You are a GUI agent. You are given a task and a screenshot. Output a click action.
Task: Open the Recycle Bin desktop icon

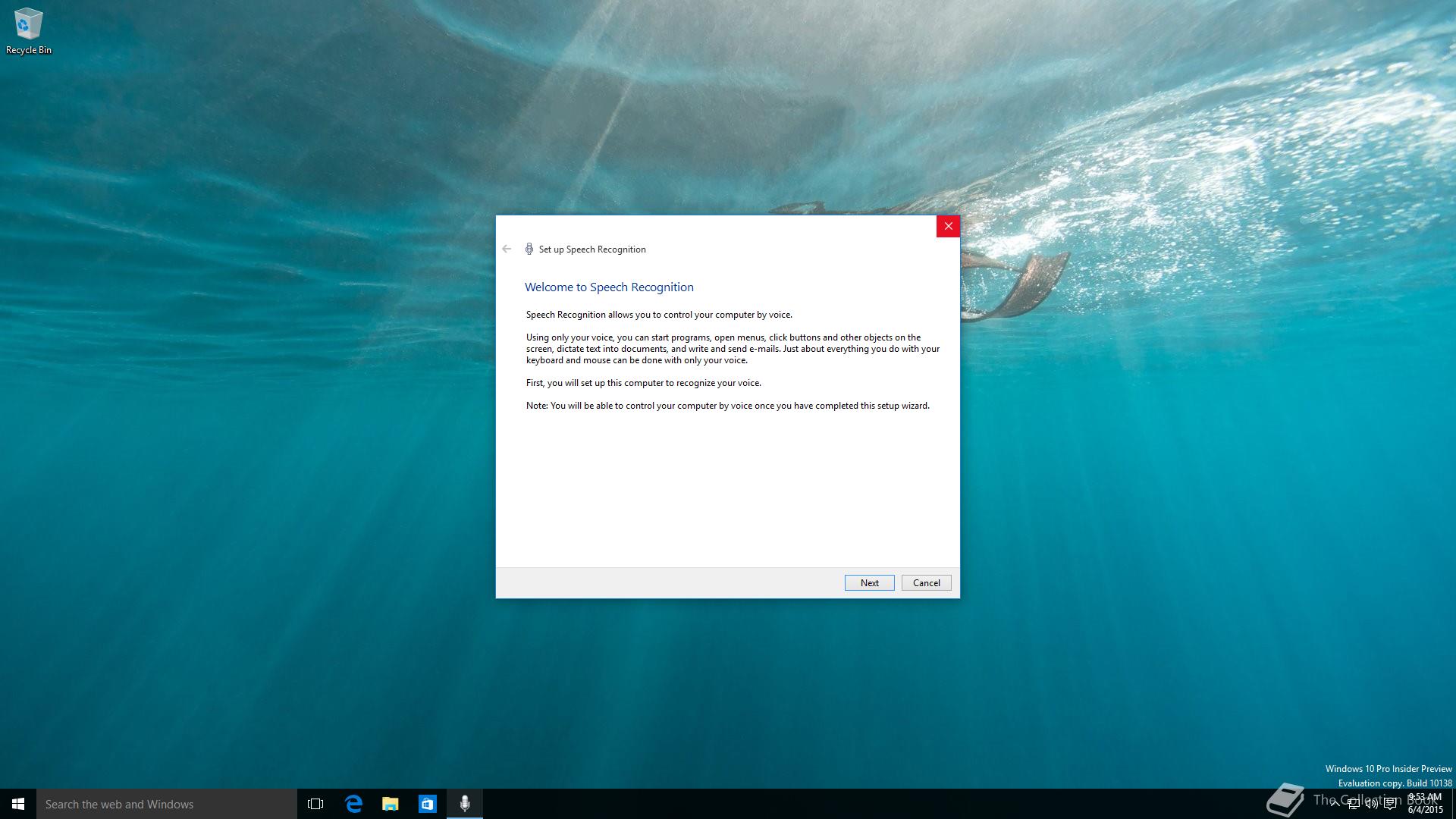[29, 31]
